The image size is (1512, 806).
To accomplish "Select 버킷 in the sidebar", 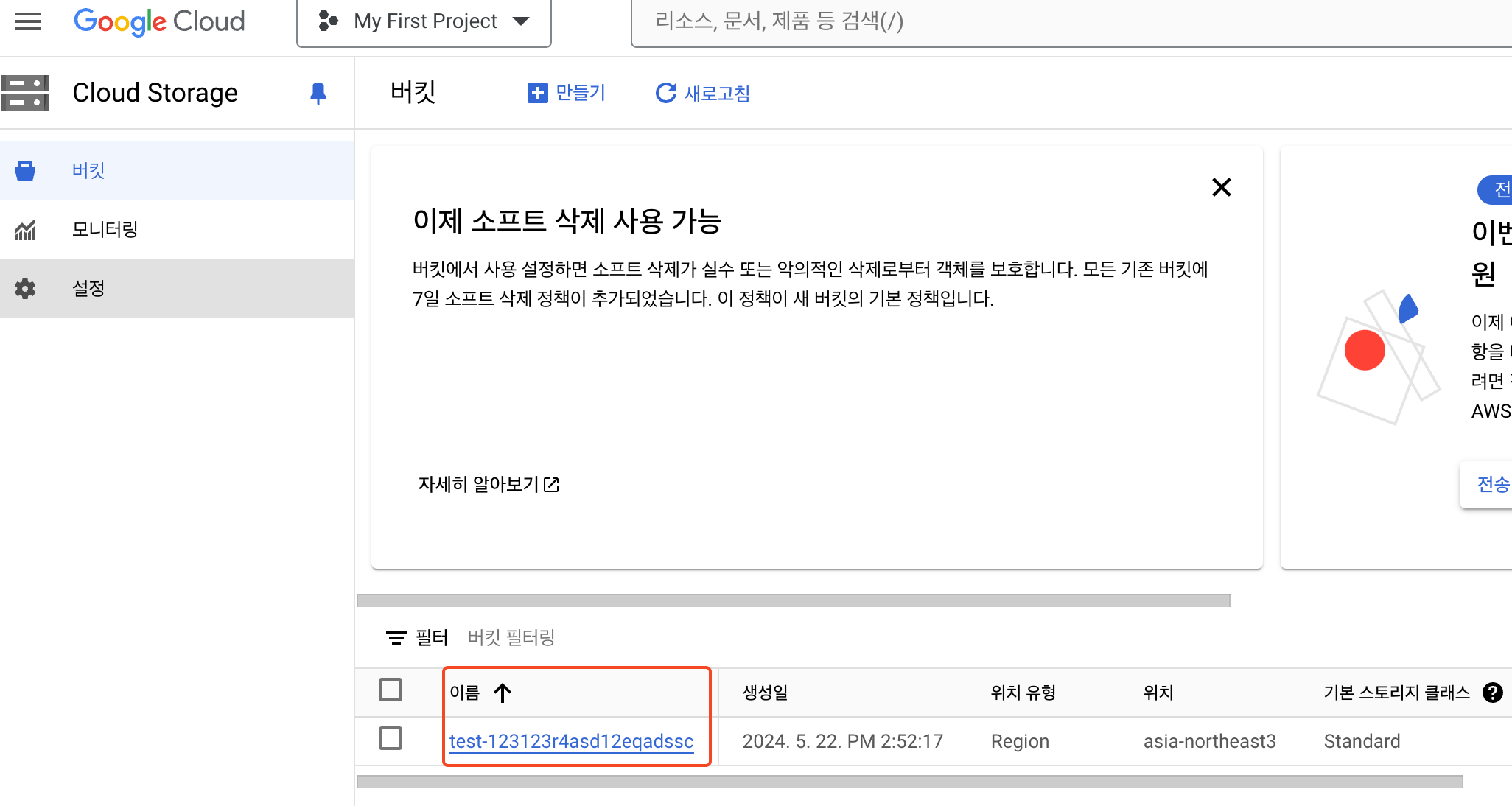I will pyautogui.click(x=88, y=170).
